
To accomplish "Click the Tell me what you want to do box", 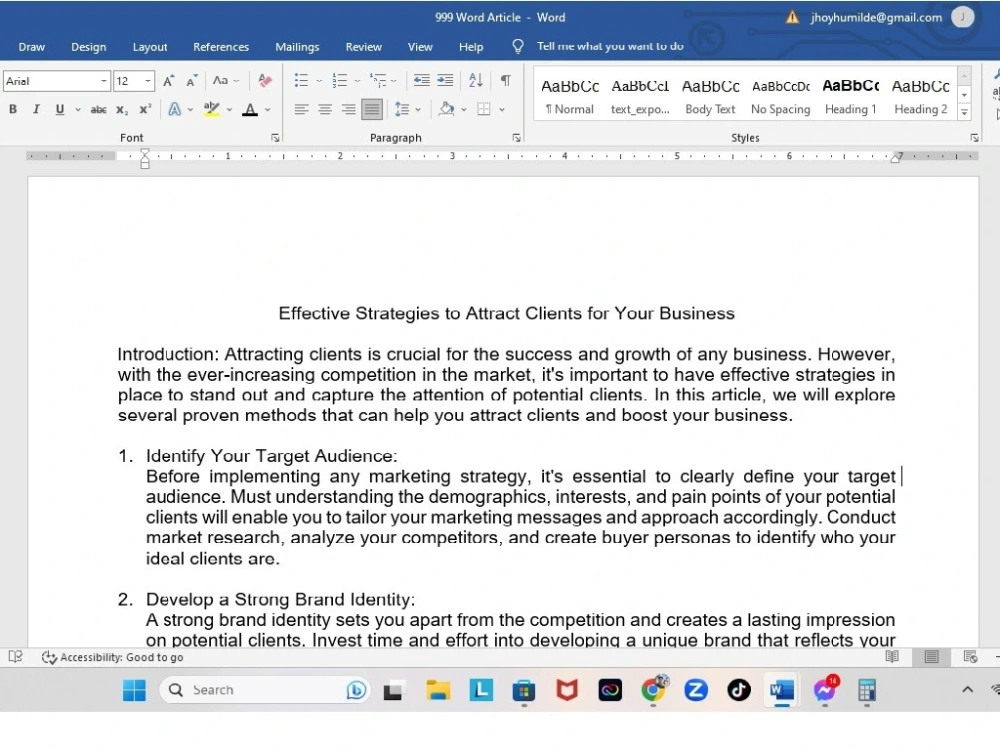I will 610,46.
